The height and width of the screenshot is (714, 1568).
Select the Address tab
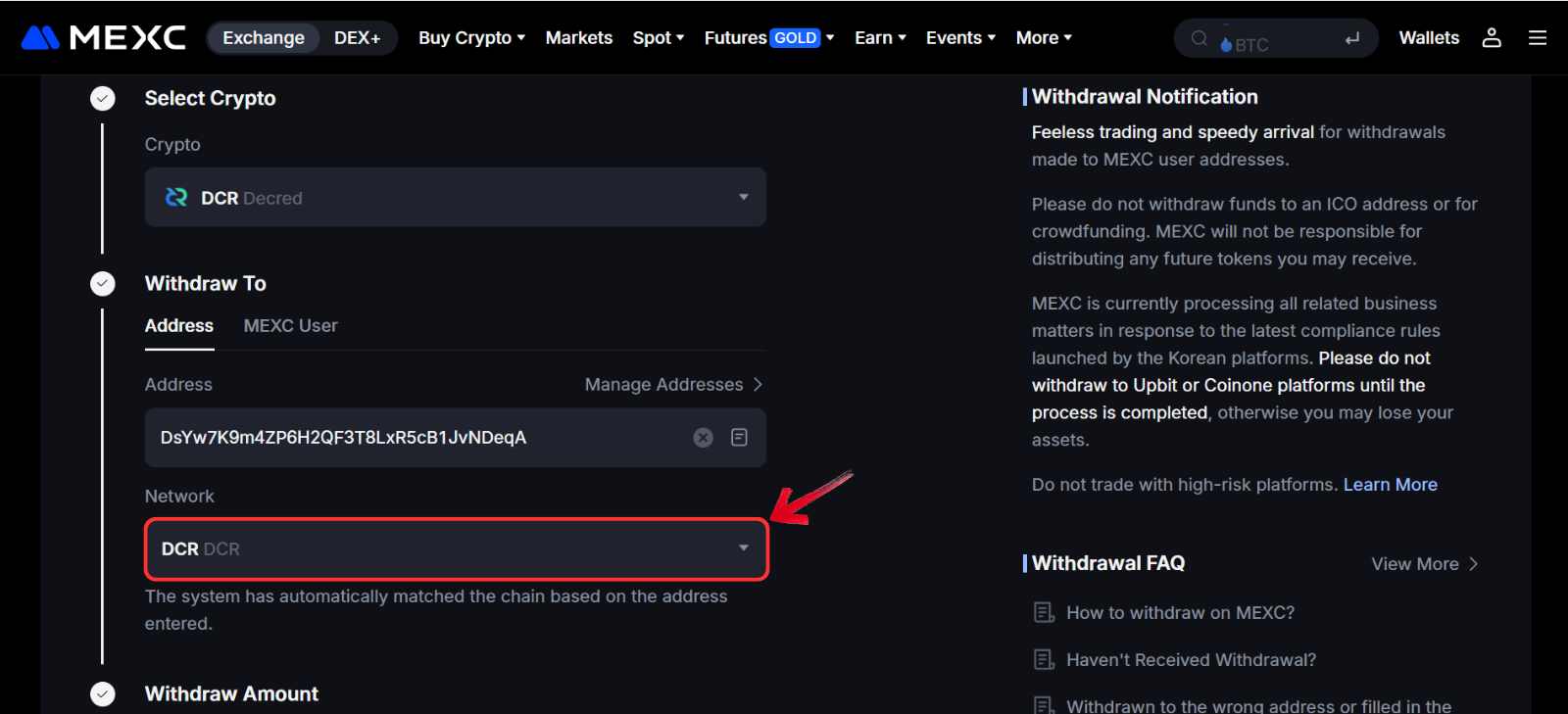179,326
